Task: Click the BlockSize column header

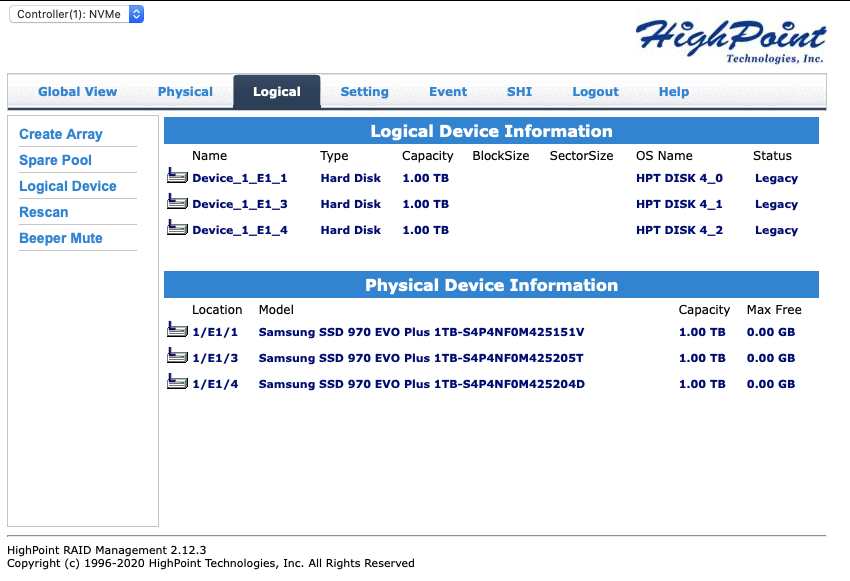Action: pyautogui.click(x=500, y=156)
